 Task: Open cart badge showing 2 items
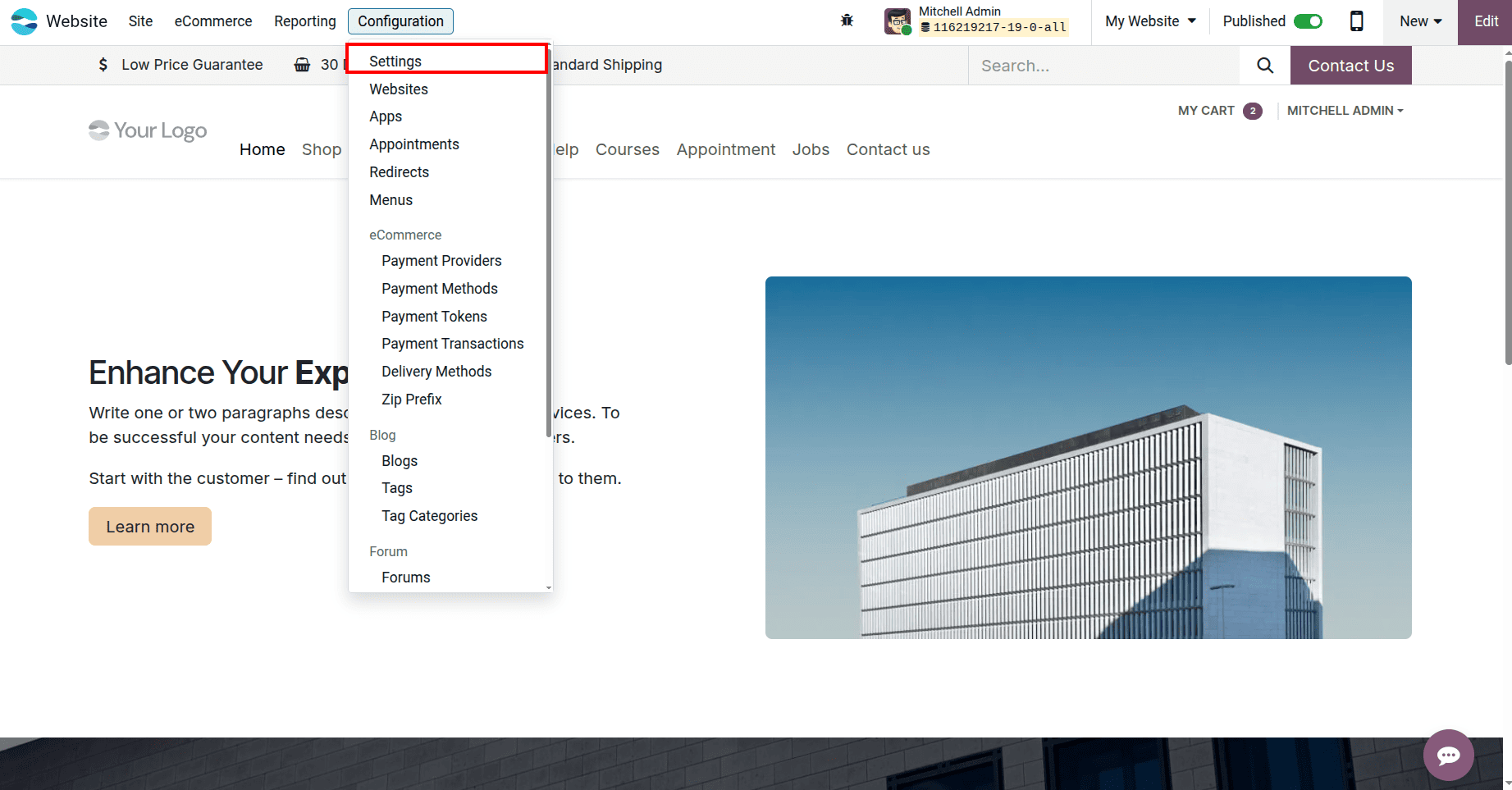click(x=1252, y=111)
